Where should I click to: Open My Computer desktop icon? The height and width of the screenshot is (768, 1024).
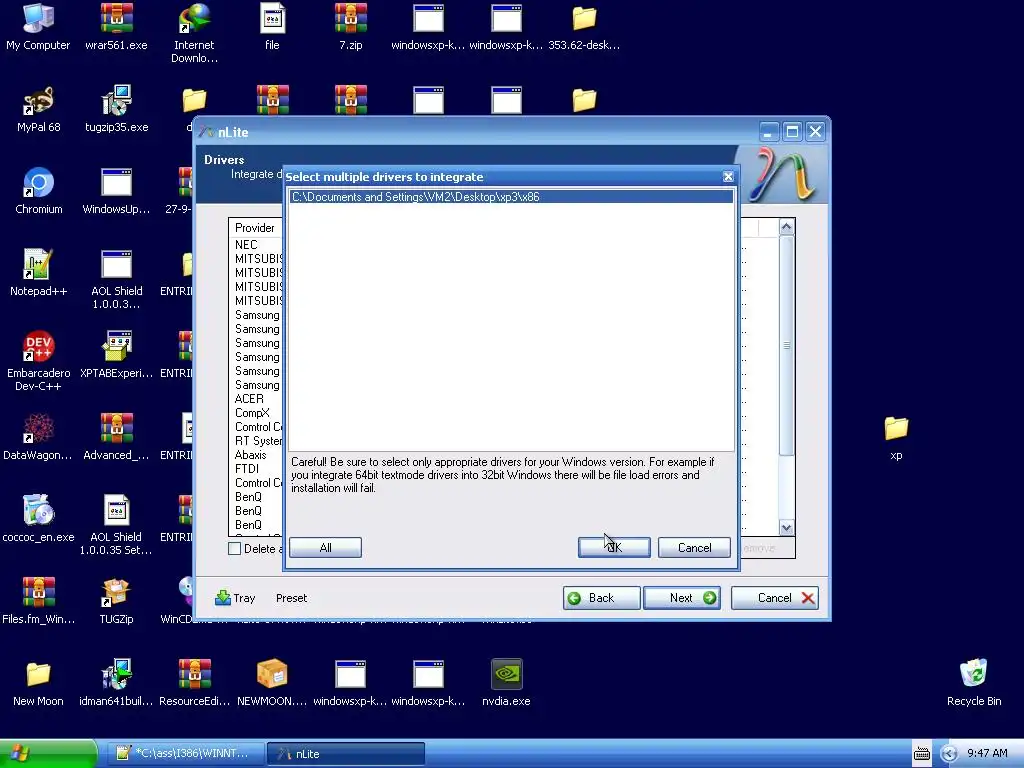[38, 27]
